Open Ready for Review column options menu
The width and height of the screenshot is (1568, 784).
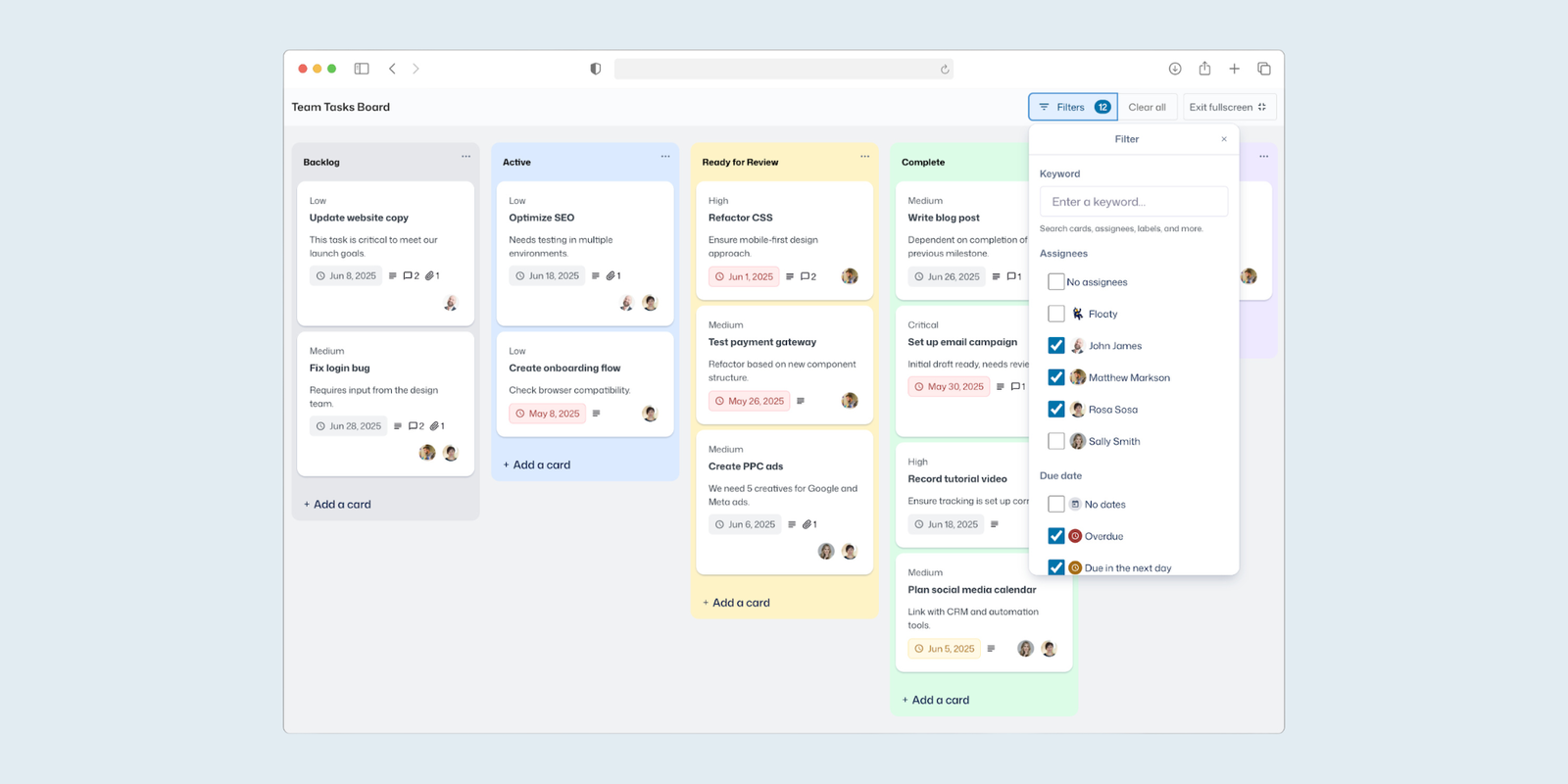point(864,157)
